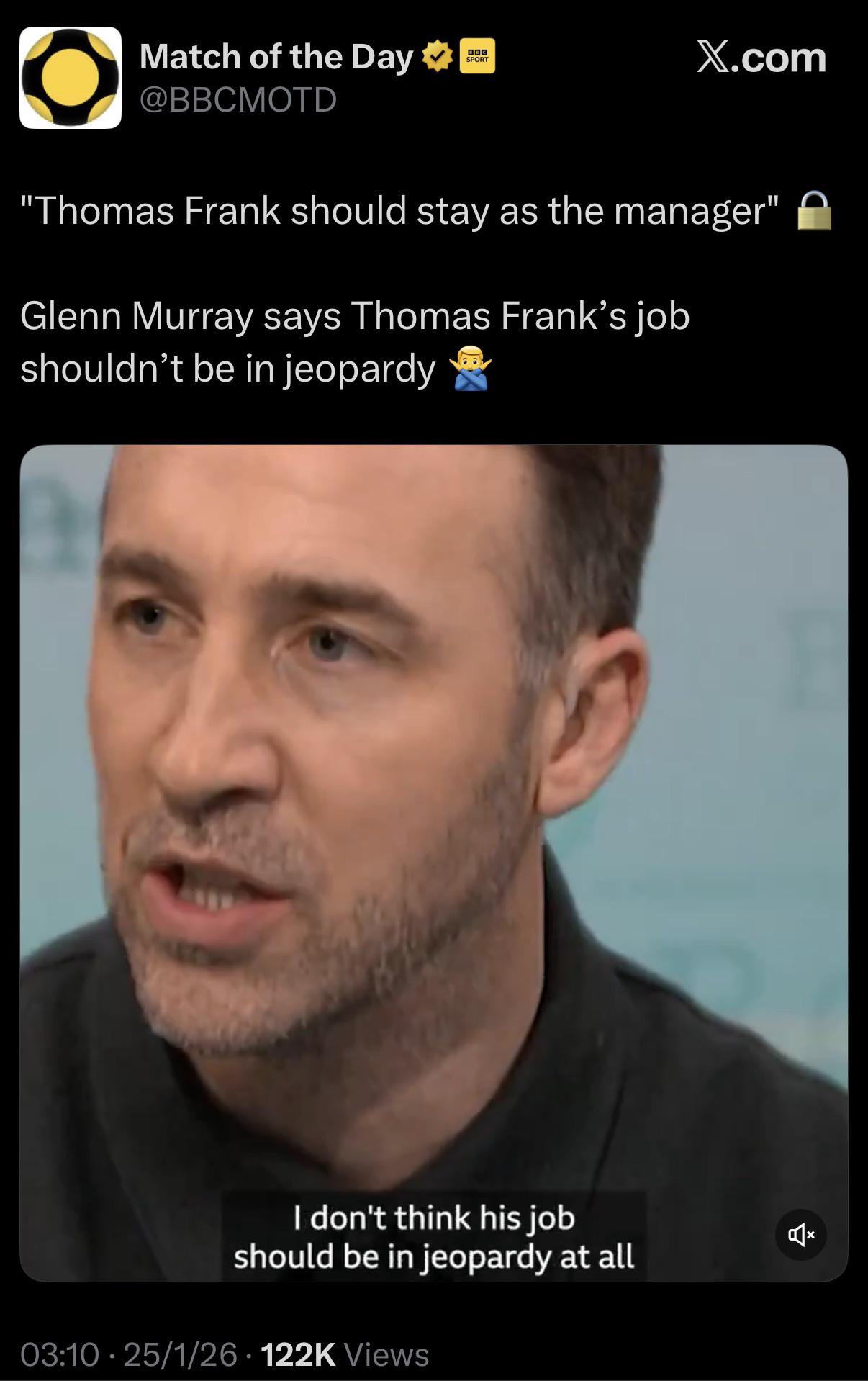Click the padlock emoji after the quote
Screen dimensions: 868x1381
point(814,210)
